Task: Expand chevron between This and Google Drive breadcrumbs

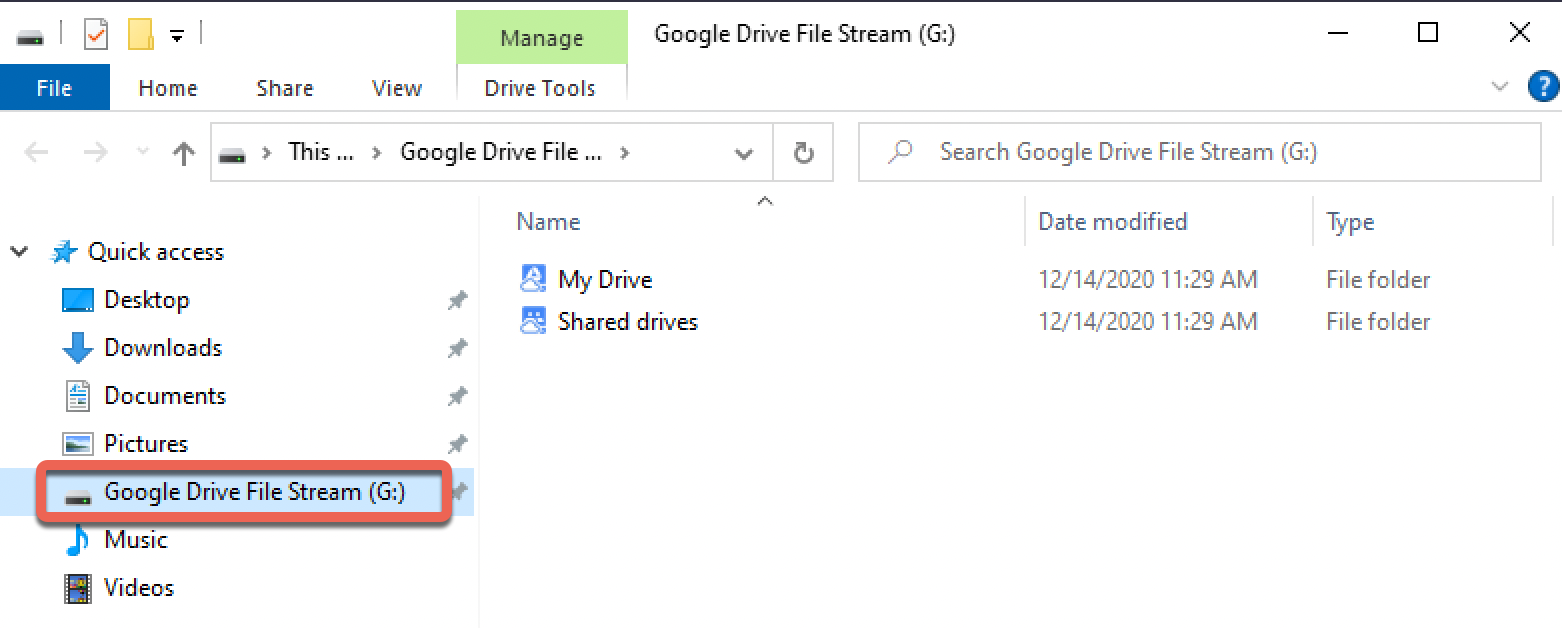Action: click(x=377, y=153)
